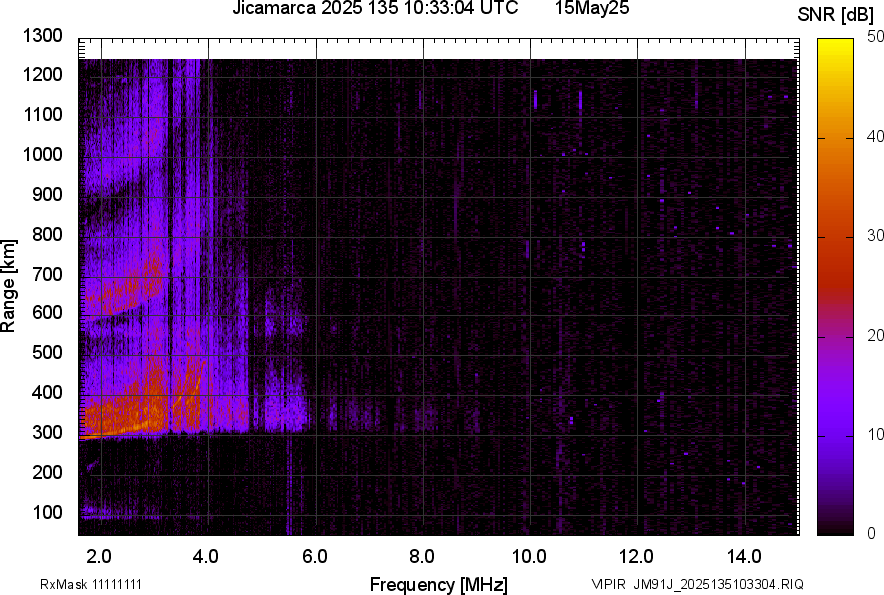This screenshot has height=595, width=884.
Task: Click the colorbar value '40'
Action: pyautogui.click(x=875, y=136)
